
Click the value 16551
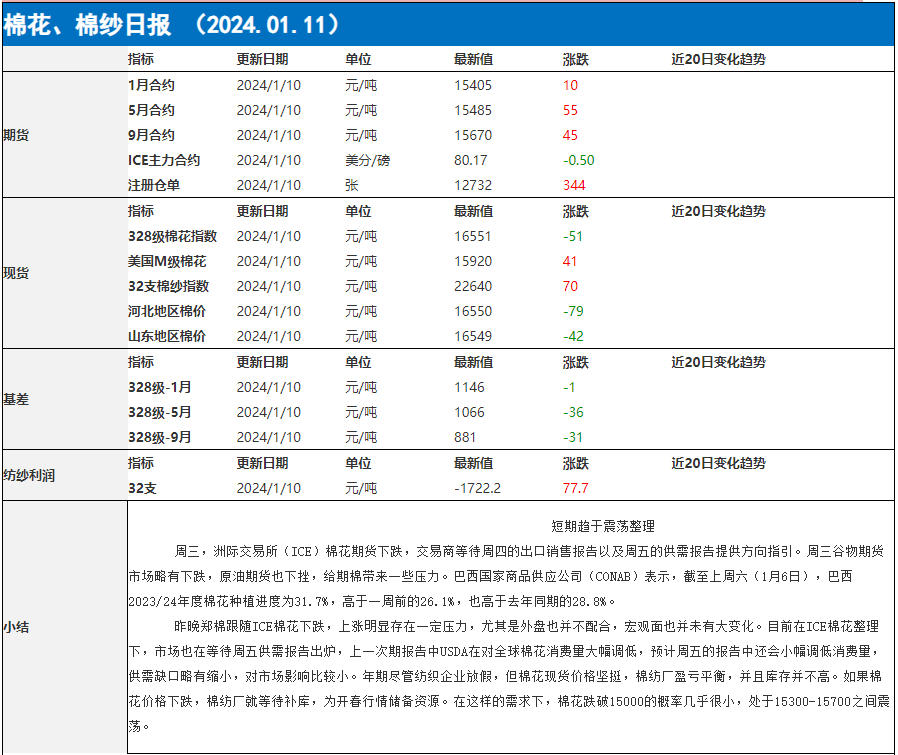(x=473, y=237)
